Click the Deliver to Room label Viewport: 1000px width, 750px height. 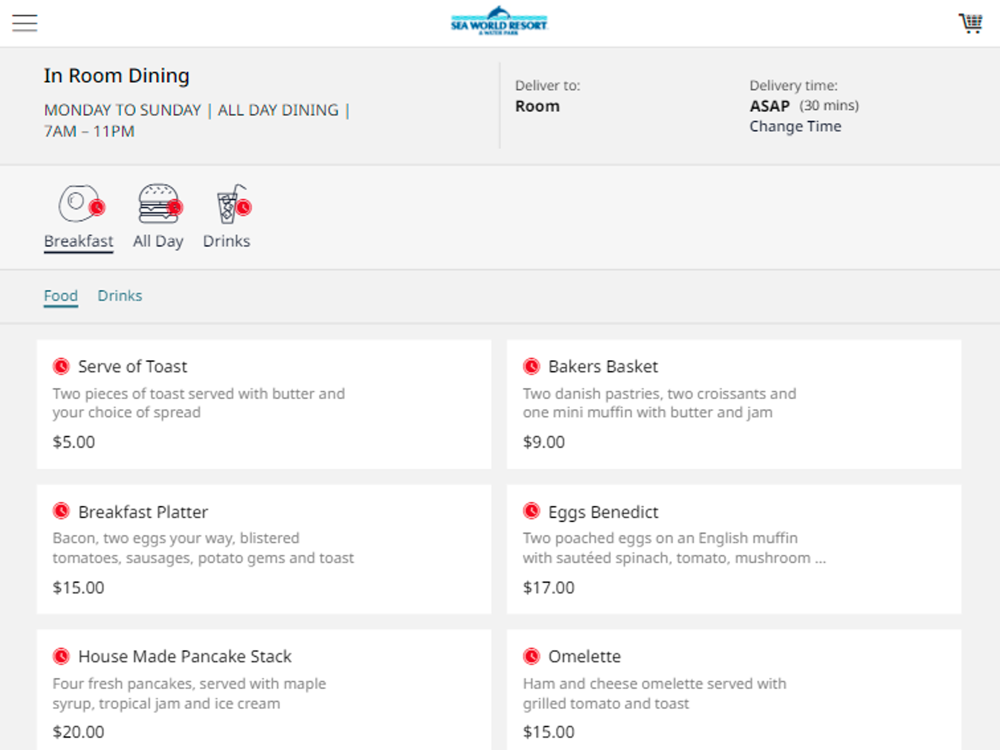coord(537,106)
